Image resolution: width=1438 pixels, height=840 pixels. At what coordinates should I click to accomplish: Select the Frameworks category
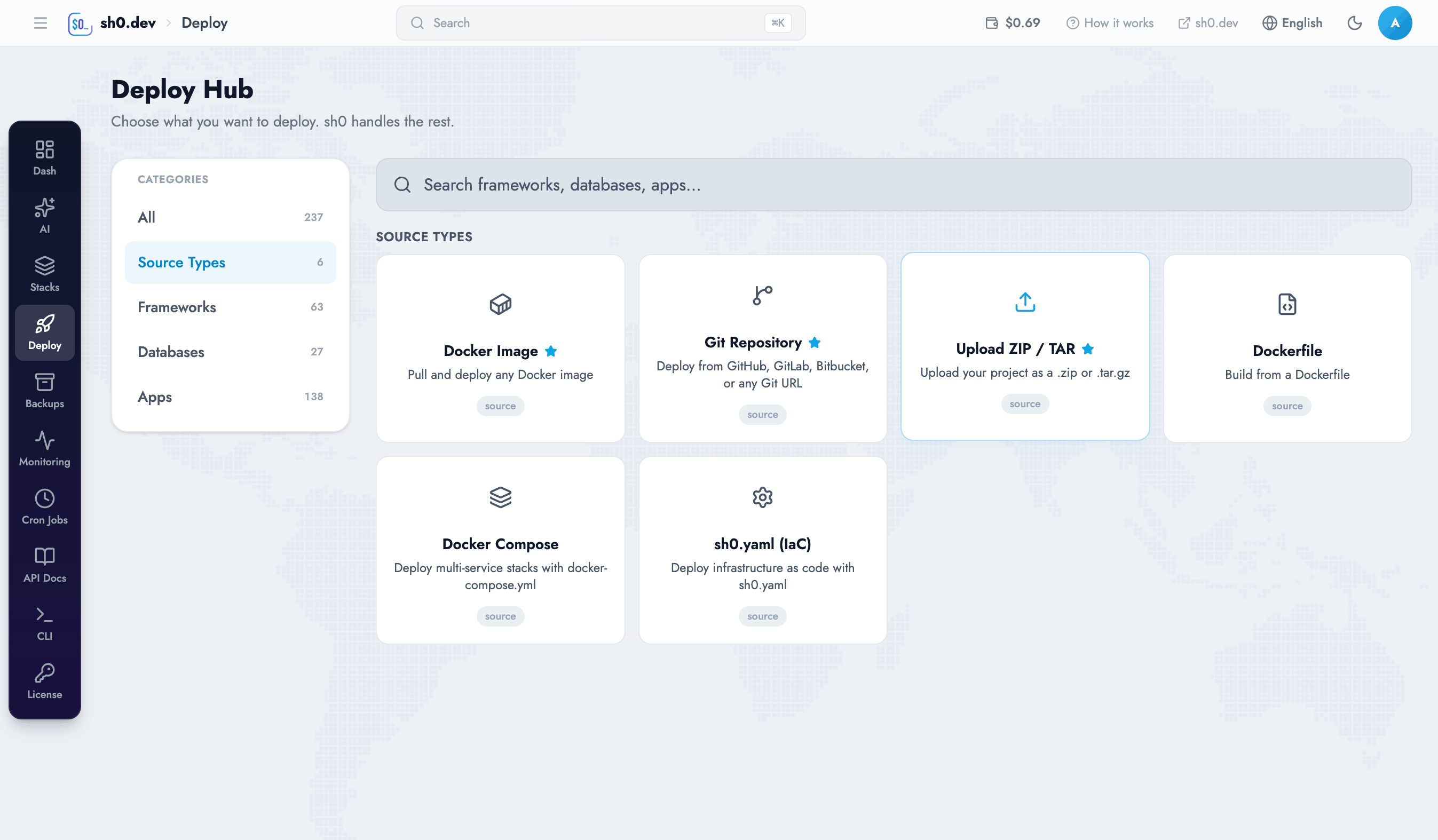point(230,307)
